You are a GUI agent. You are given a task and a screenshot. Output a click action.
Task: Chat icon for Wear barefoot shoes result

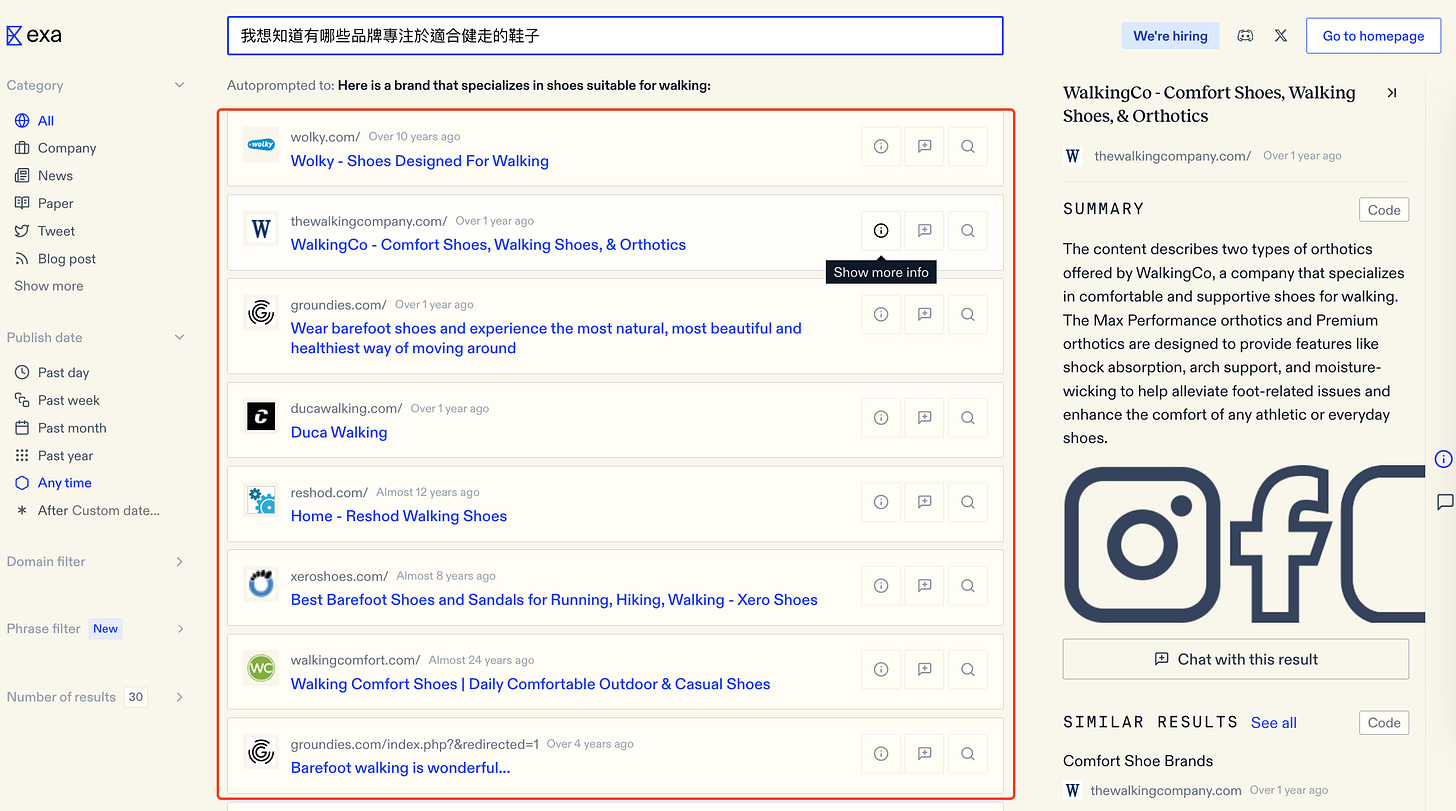(x=924, y=314)
